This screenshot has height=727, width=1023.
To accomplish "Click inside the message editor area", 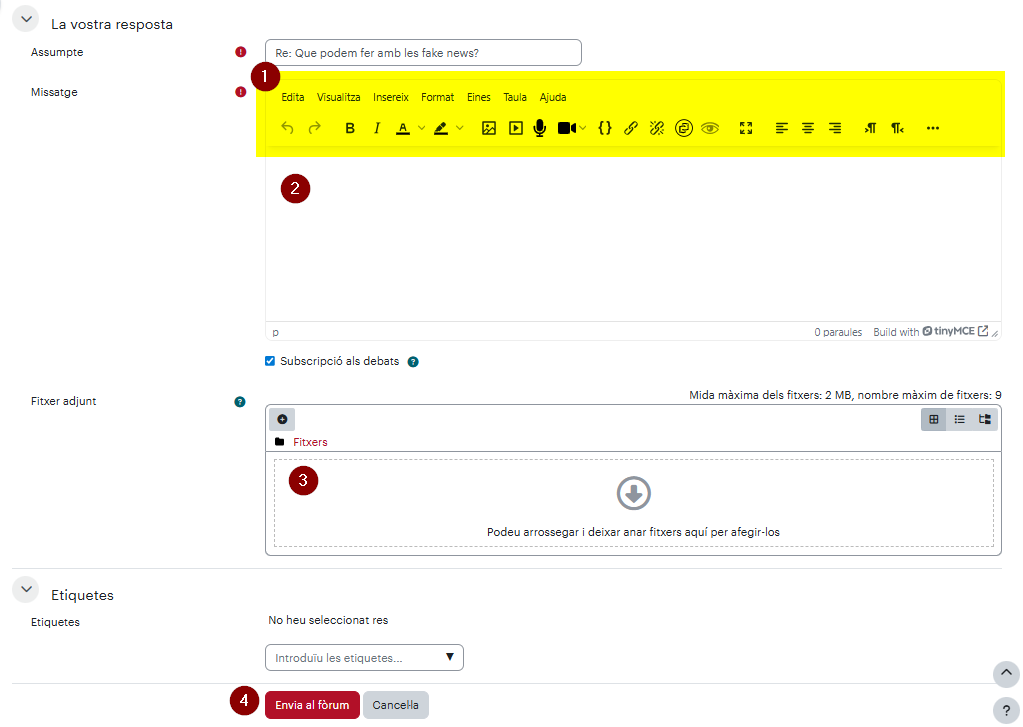I will 633,239.
